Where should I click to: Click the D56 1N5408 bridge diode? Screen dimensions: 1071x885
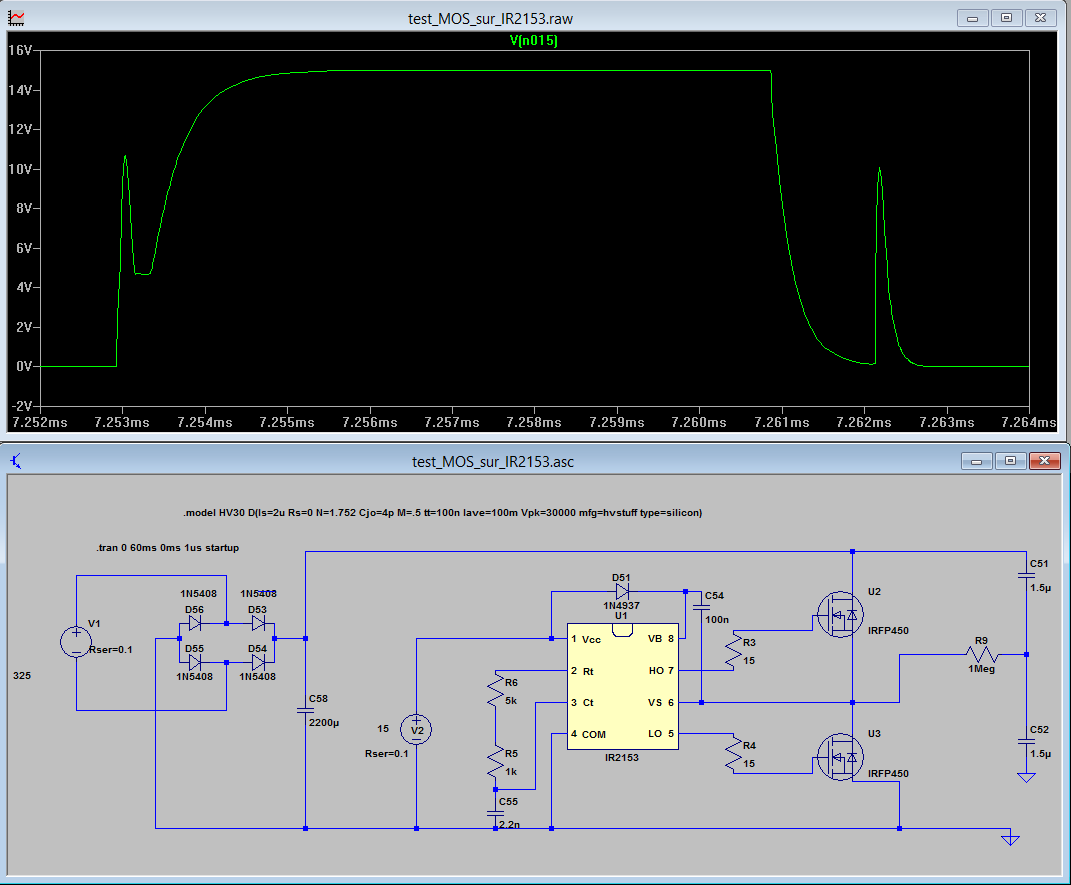[195, 623]
